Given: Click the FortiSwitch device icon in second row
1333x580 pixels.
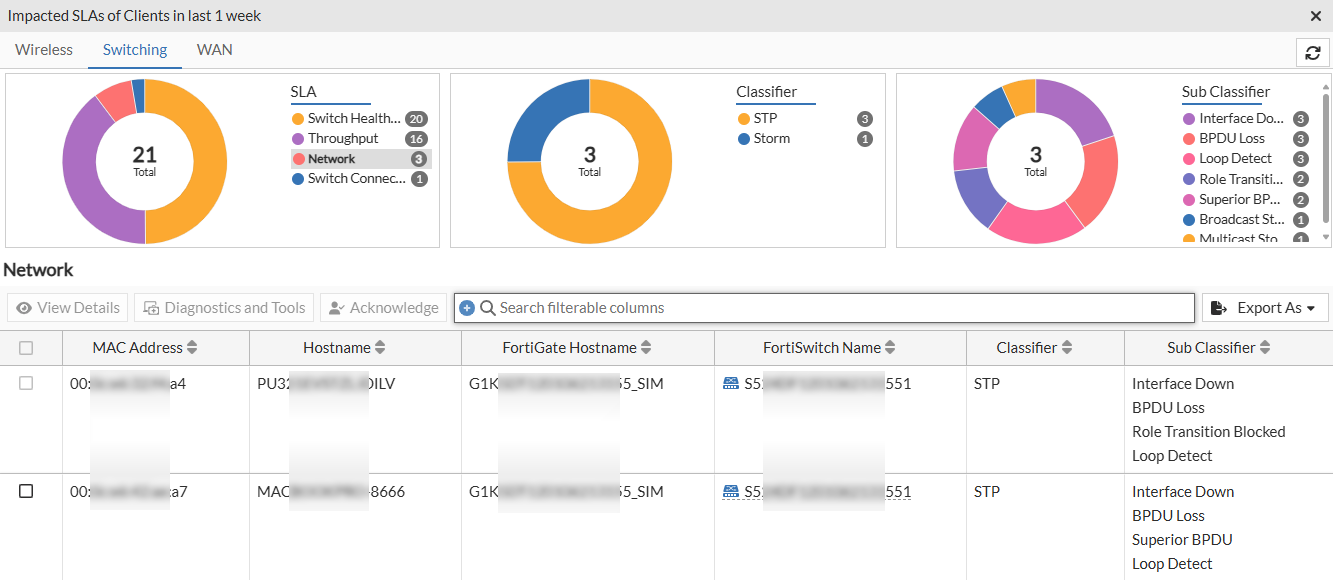Looking at the screenshot, I should 731,491.
